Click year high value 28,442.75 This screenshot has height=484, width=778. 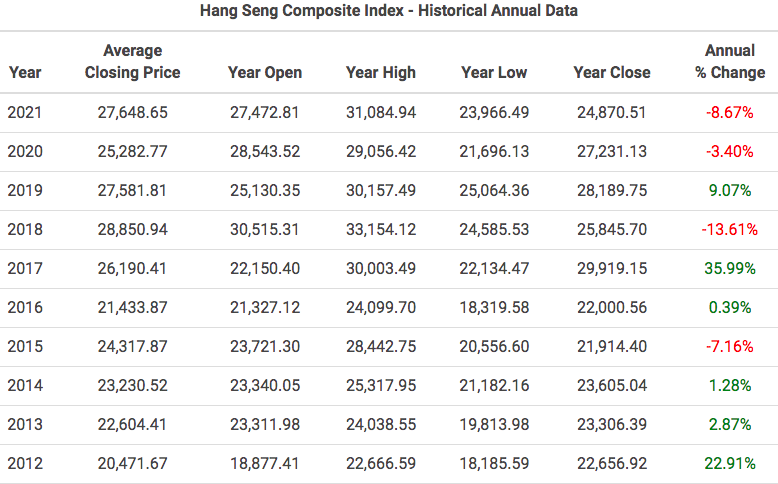pos(381,346)
